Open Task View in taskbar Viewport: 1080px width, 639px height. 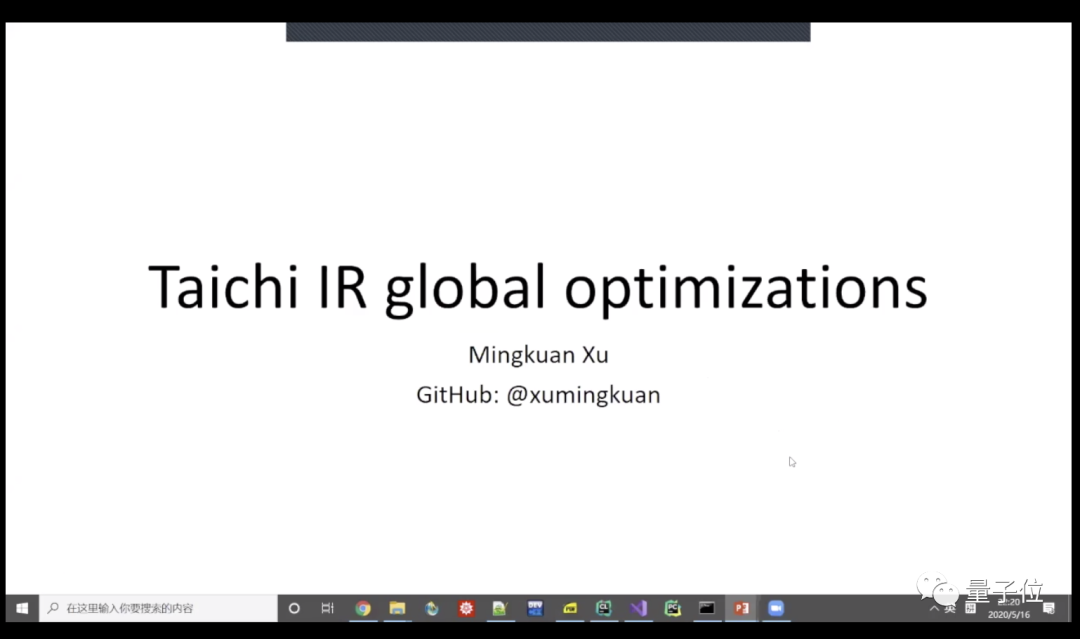coord(328,608)
